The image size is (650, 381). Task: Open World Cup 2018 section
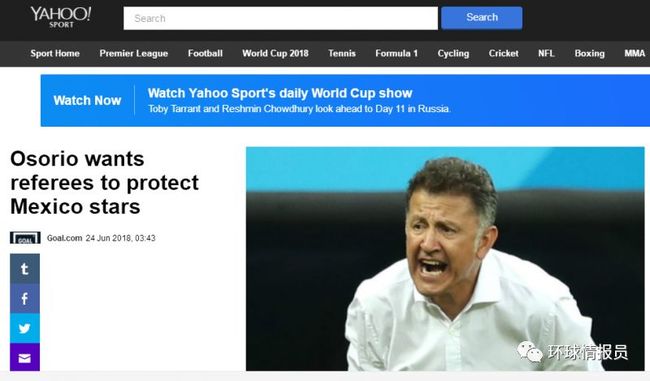pos(275,53)
